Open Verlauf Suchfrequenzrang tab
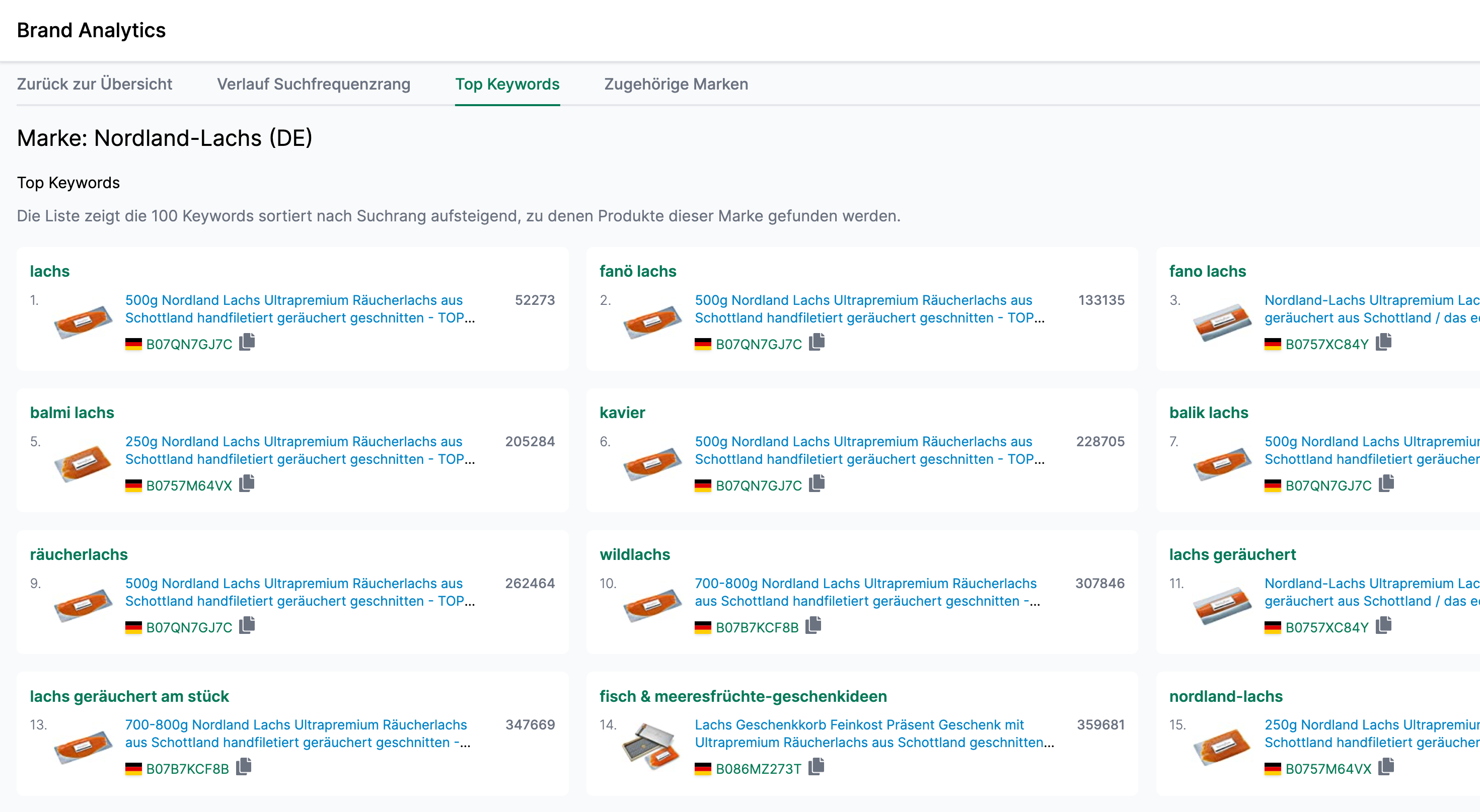 pos(314,84)
